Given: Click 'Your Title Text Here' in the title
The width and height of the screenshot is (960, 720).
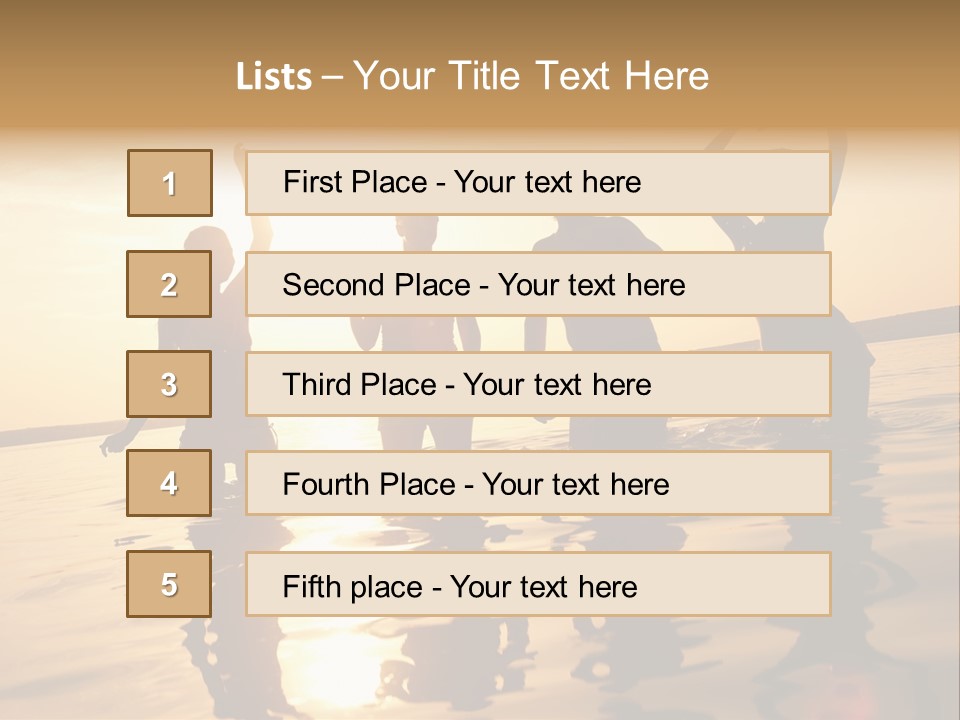Looking at the screenshot, I should click(531, 76).
